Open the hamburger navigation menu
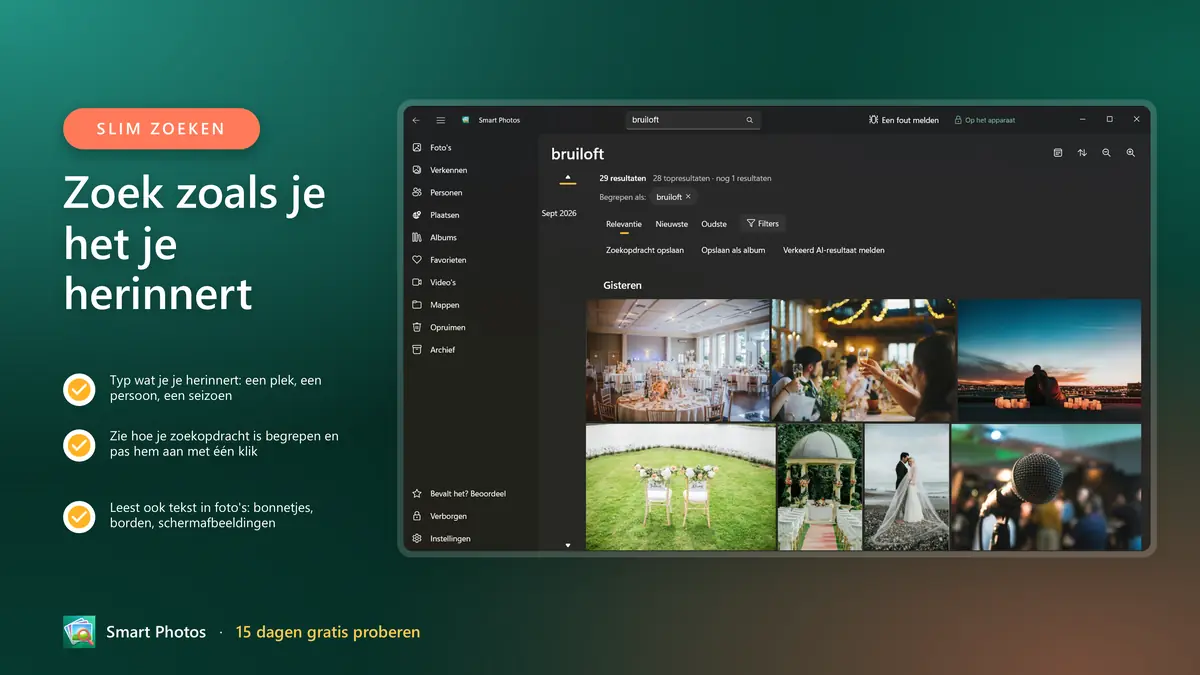 pos(440,120)
